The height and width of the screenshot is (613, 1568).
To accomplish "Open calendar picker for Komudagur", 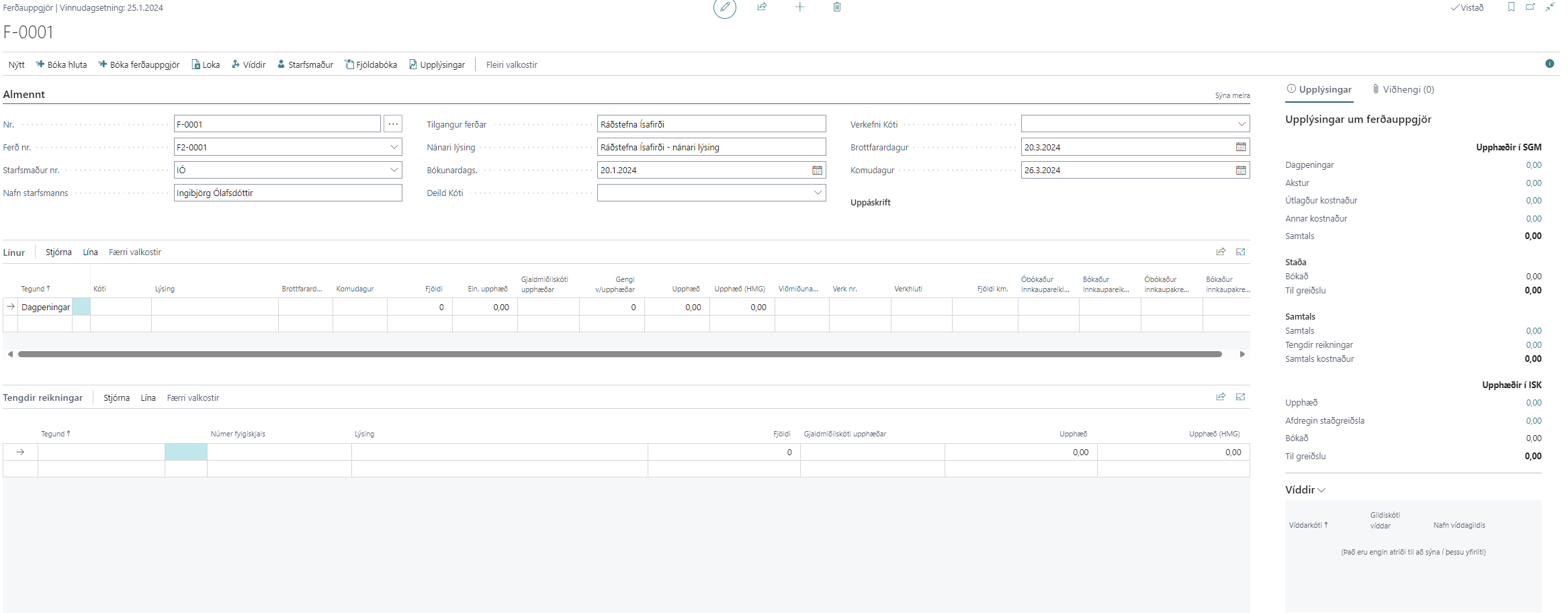I will [x=1241, y=170].
